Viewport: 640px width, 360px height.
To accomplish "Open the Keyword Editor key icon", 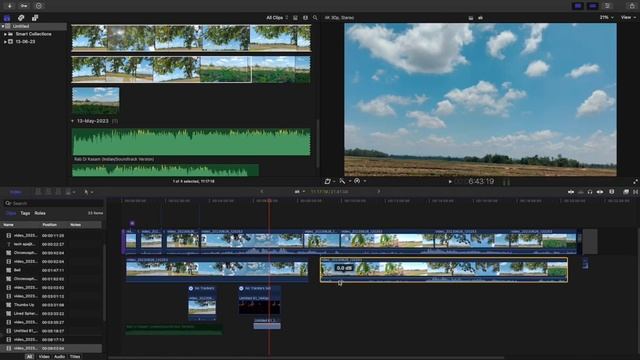I will point(24,6).
